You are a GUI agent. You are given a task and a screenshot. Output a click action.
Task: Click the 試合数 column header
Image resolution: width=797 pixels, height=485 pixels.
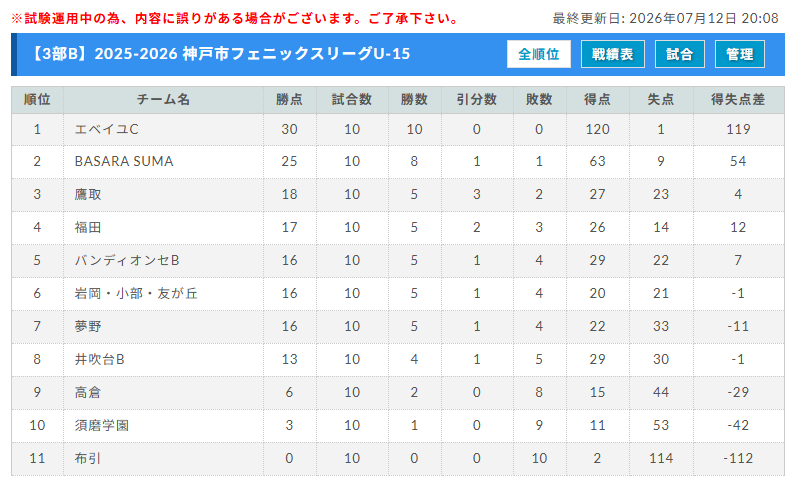point(352,100)
